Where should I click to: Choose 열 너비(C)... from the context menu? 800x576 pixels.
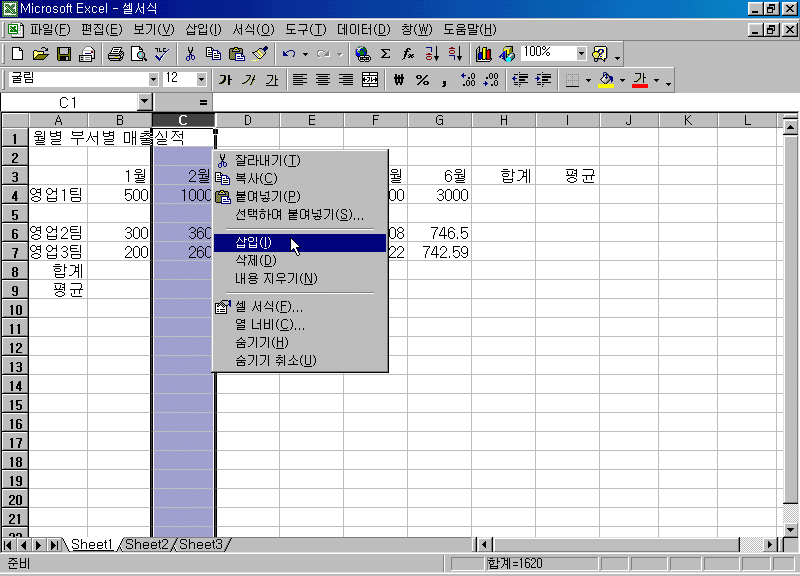300,324
